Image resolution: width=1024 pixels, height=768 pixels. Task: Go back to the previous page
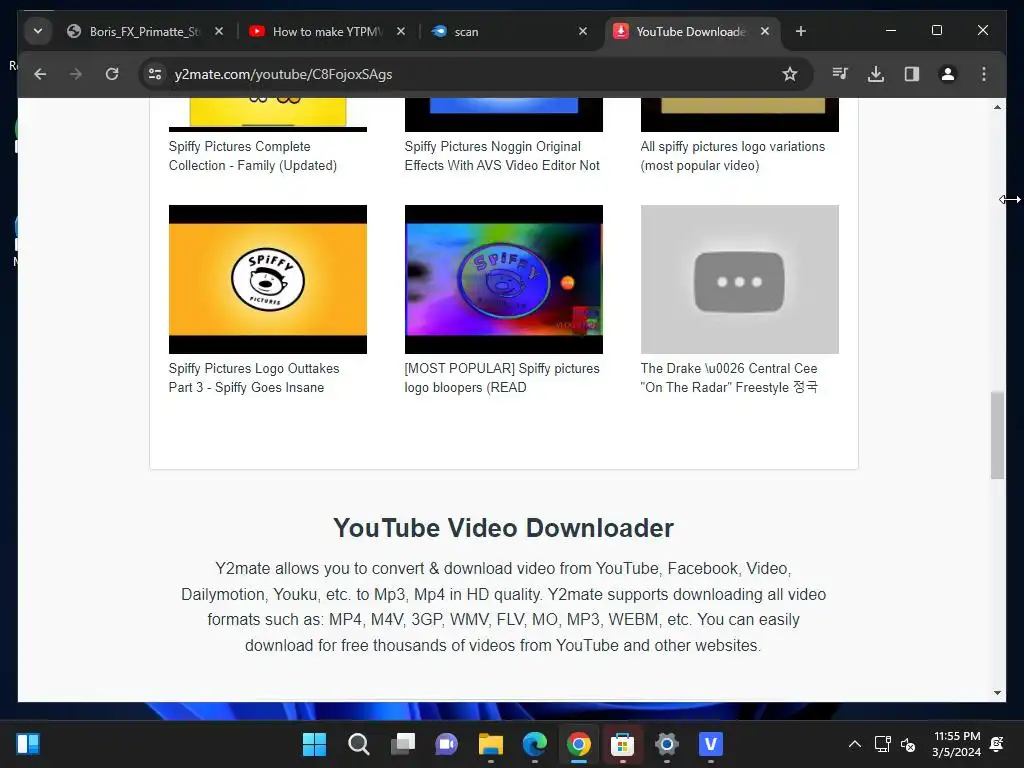40,74
